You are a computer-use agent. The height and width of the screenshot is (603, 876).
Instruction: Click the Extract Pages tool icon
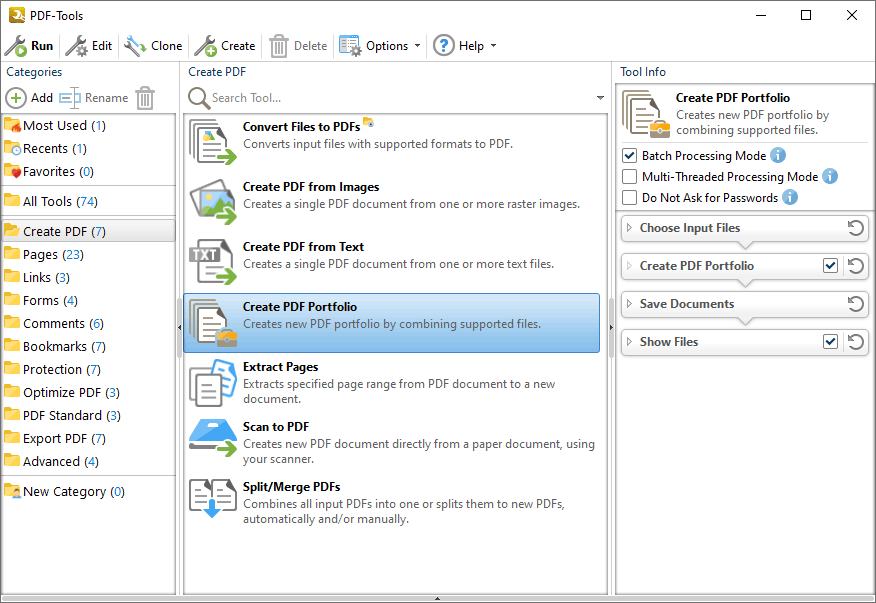click(x=212, y=383)
